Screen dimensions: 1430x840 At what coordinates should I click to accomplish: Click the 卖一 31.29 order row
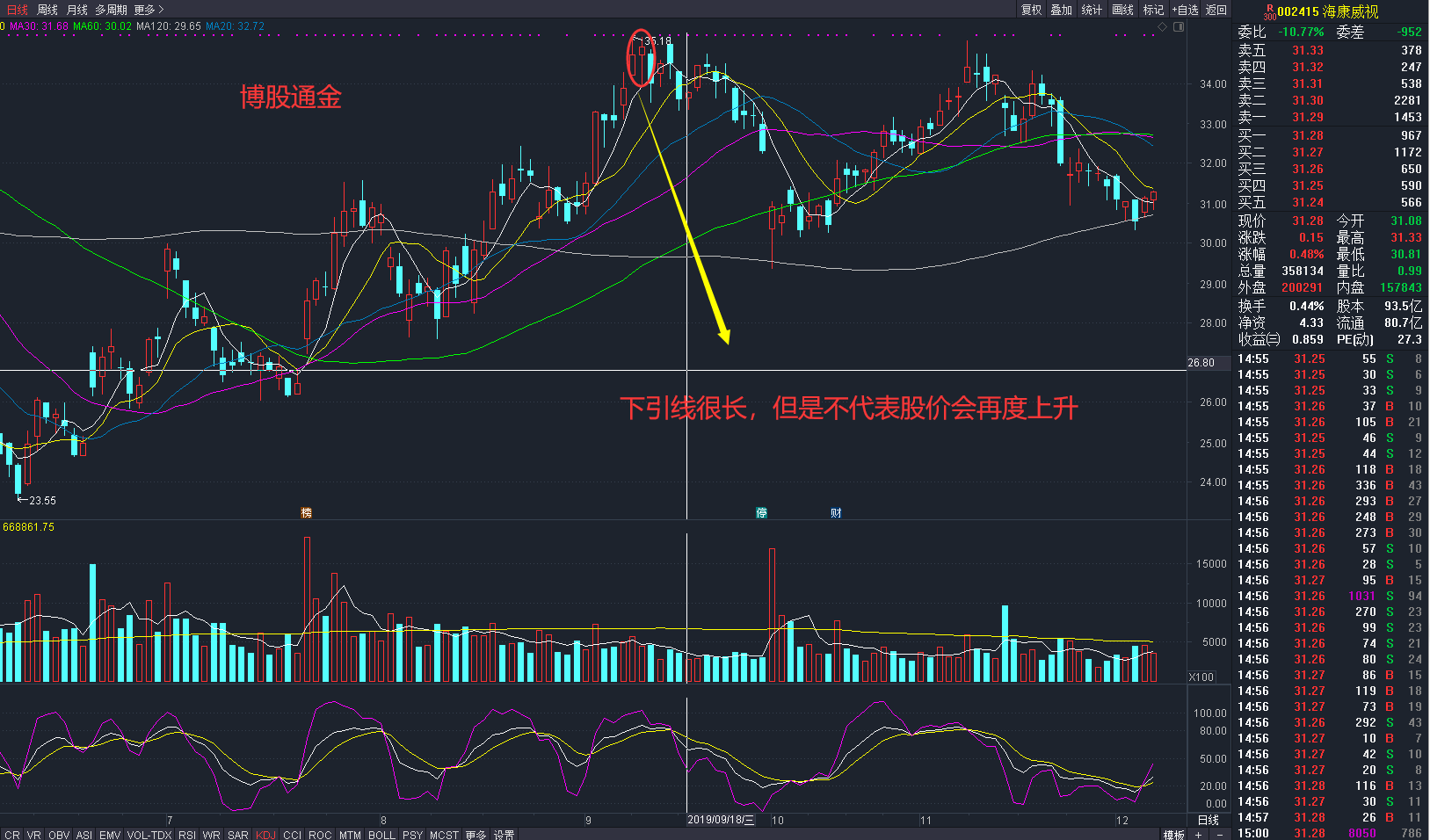point(1330,117)
